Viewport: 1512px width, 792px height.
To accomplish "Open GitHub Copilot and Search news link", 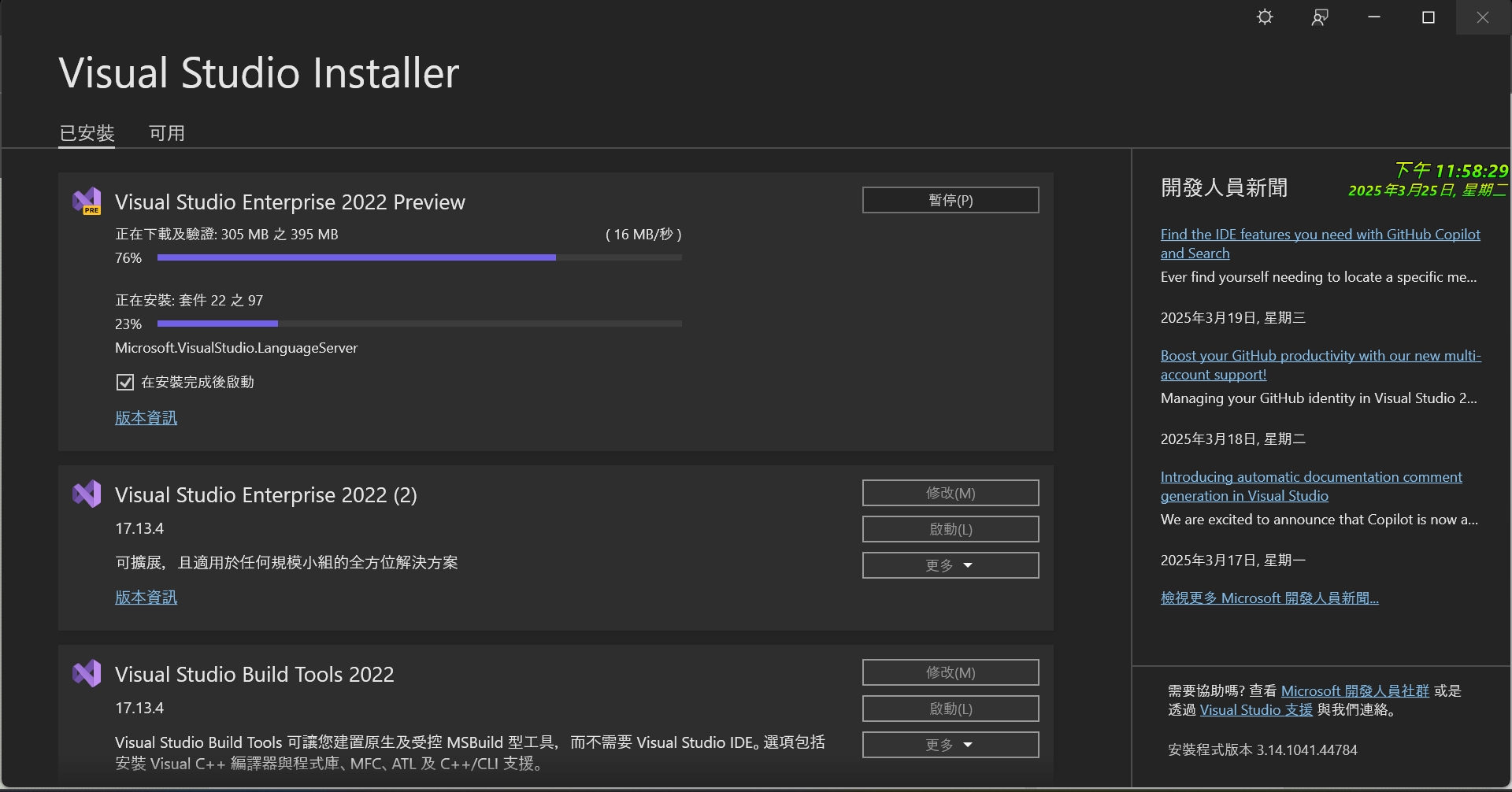I will [x=1320, y=244].
